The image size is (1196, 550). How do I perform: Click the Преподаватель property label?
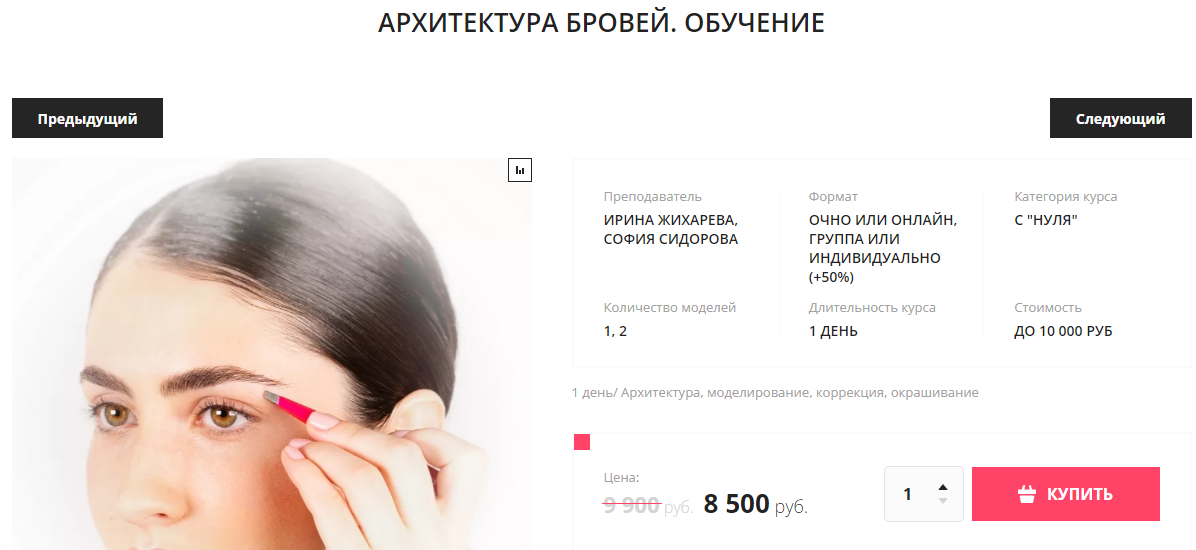[x=652, y=197]
